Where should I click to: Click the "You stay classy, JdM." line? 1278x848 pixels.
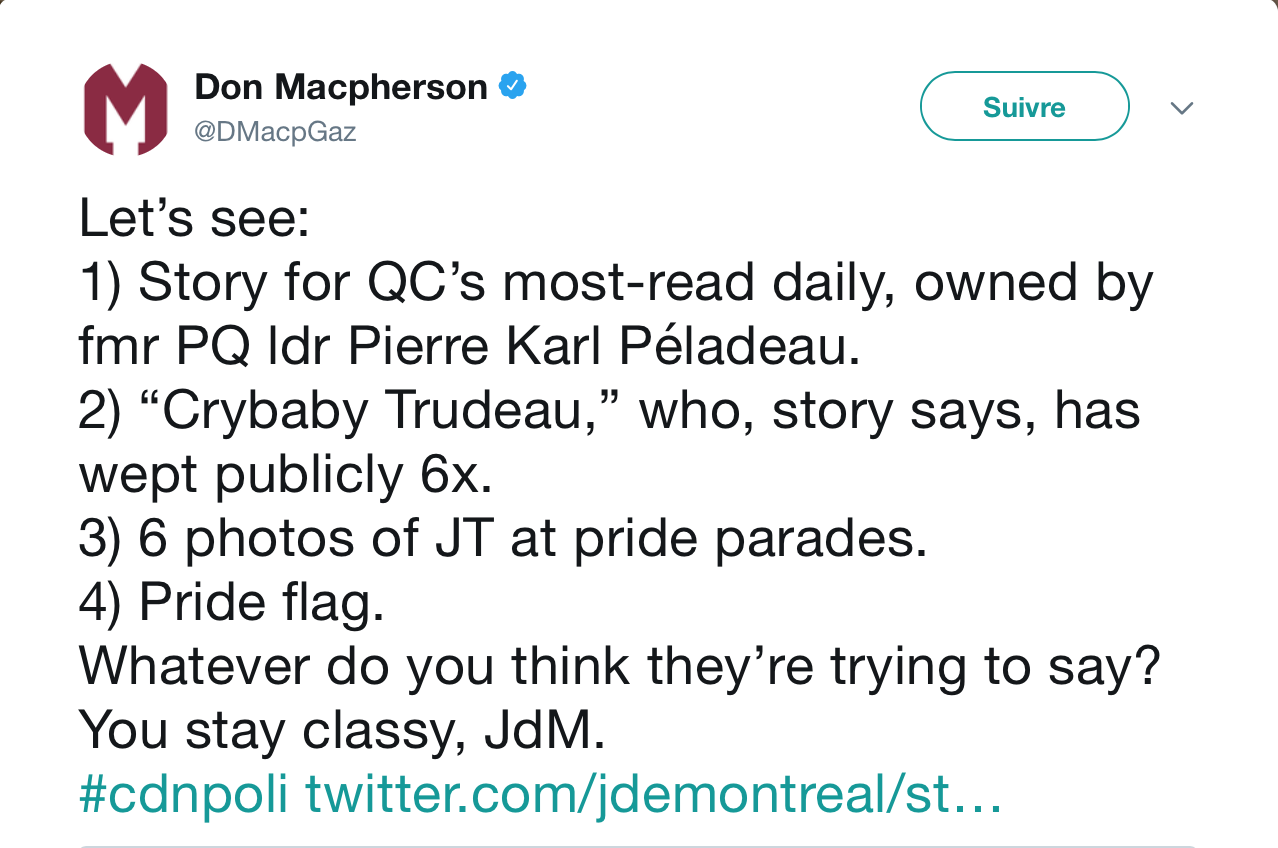point(343,732)
